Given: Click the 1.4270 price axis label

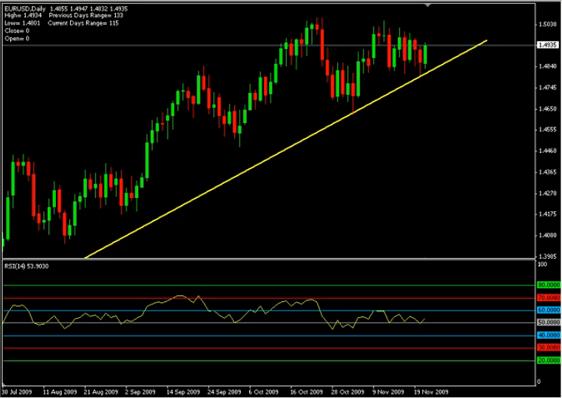Looking at the screenshot, I should [548, 193].
